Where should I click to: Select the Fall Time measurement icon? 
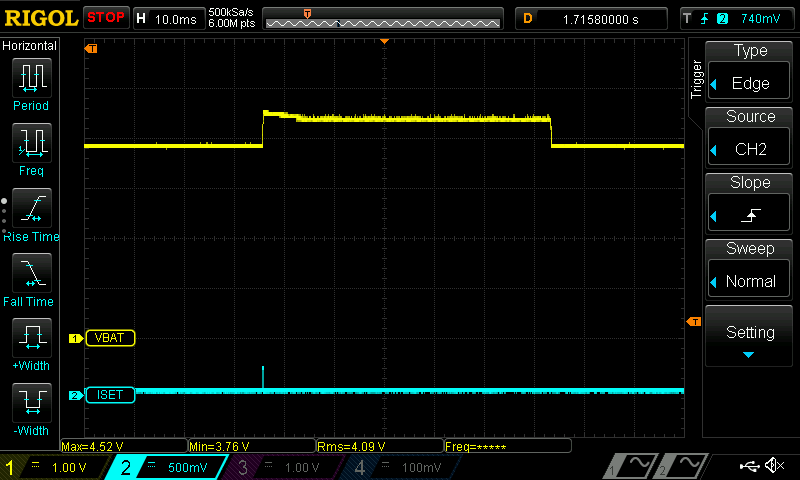click(32, 273)
